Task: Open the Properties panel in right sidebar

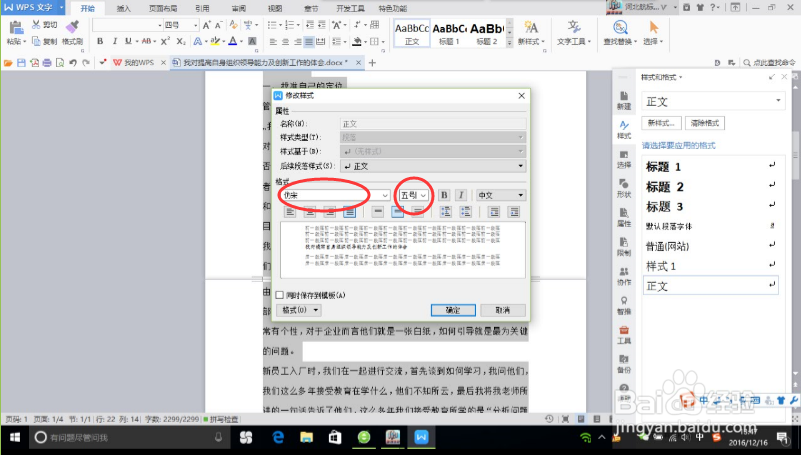Action: click(624, 217)
